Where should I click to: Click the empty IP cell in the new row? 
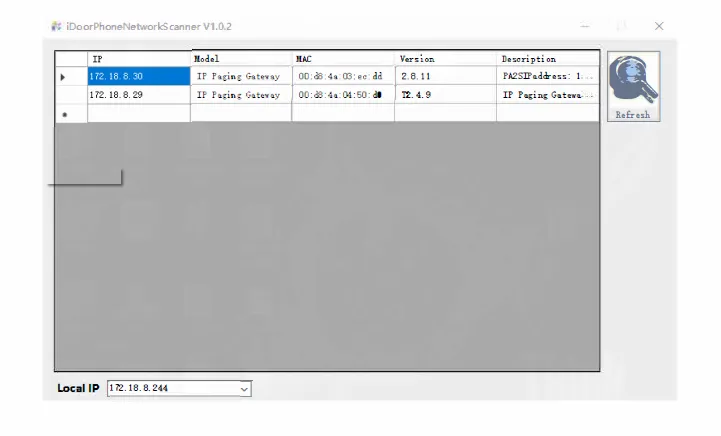(x=138, y=114)
